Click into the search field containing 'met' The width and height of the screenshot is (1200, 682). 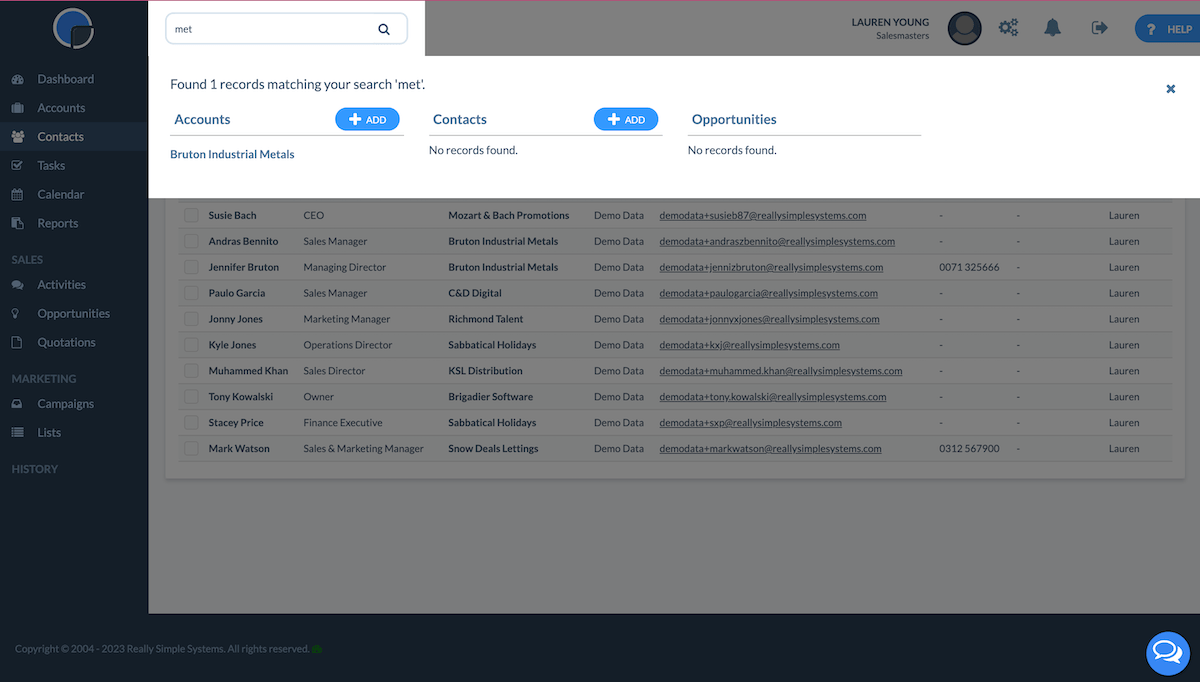point(270,29)
